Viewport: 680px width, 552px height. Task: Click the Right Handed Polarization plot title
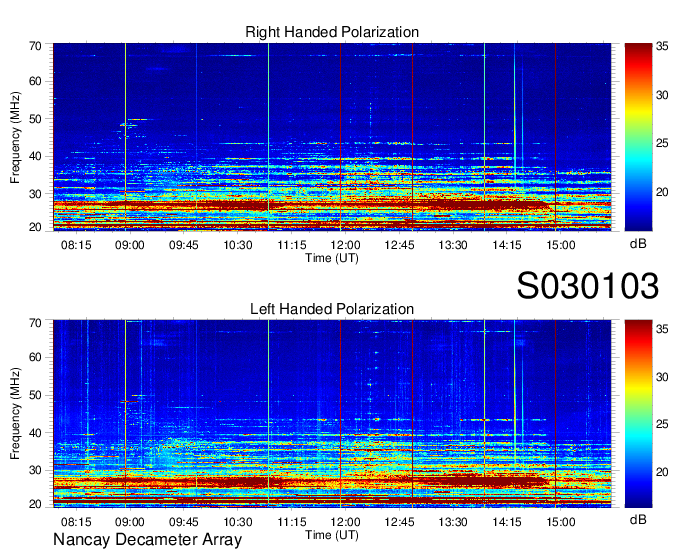pos(332,32)
